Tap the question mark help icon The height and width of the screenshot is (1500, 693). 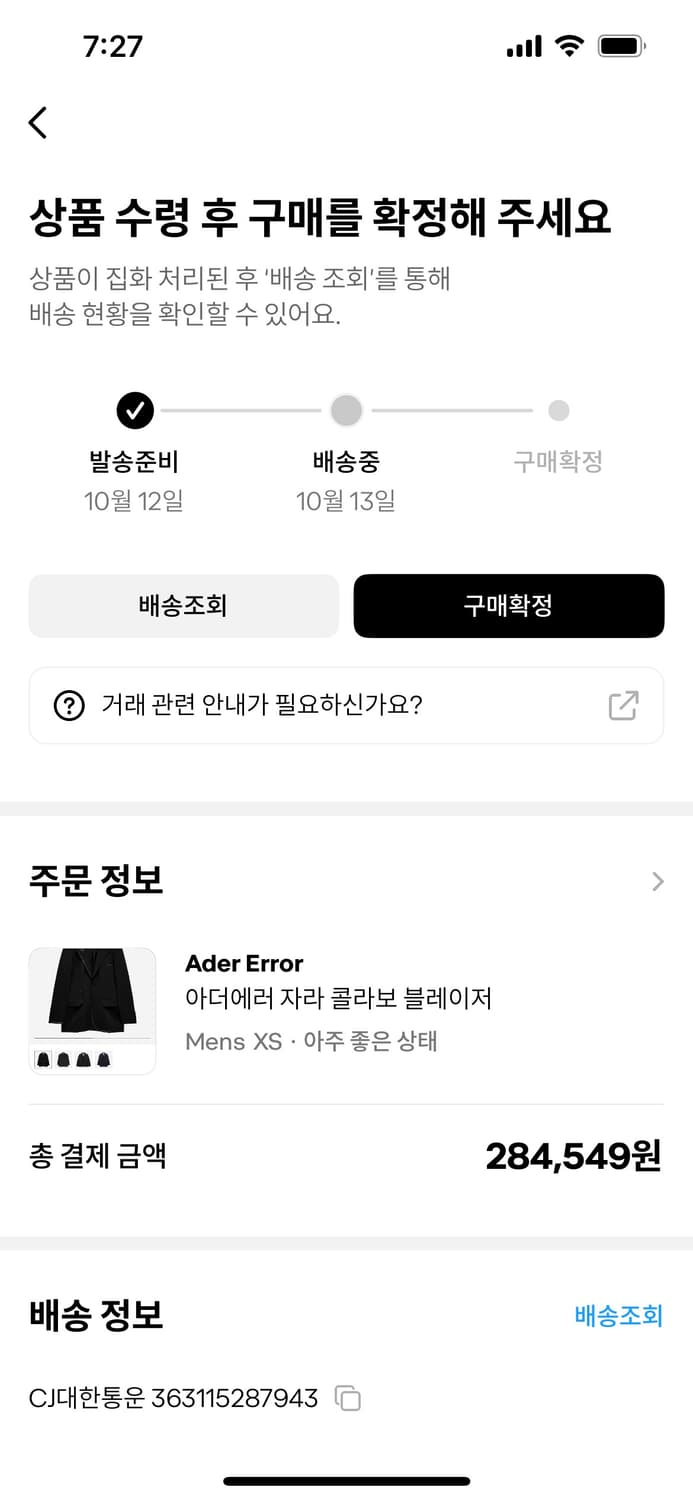click(x=68, y=706)
